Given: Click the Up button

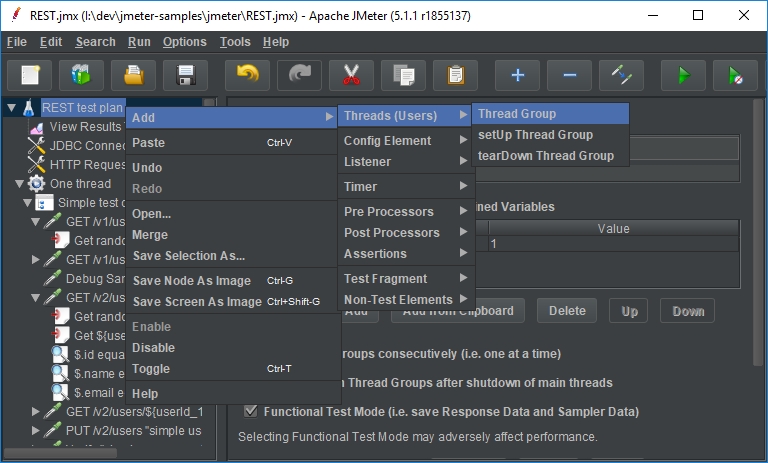Looking at the screenshot, I should coord(629,311).
